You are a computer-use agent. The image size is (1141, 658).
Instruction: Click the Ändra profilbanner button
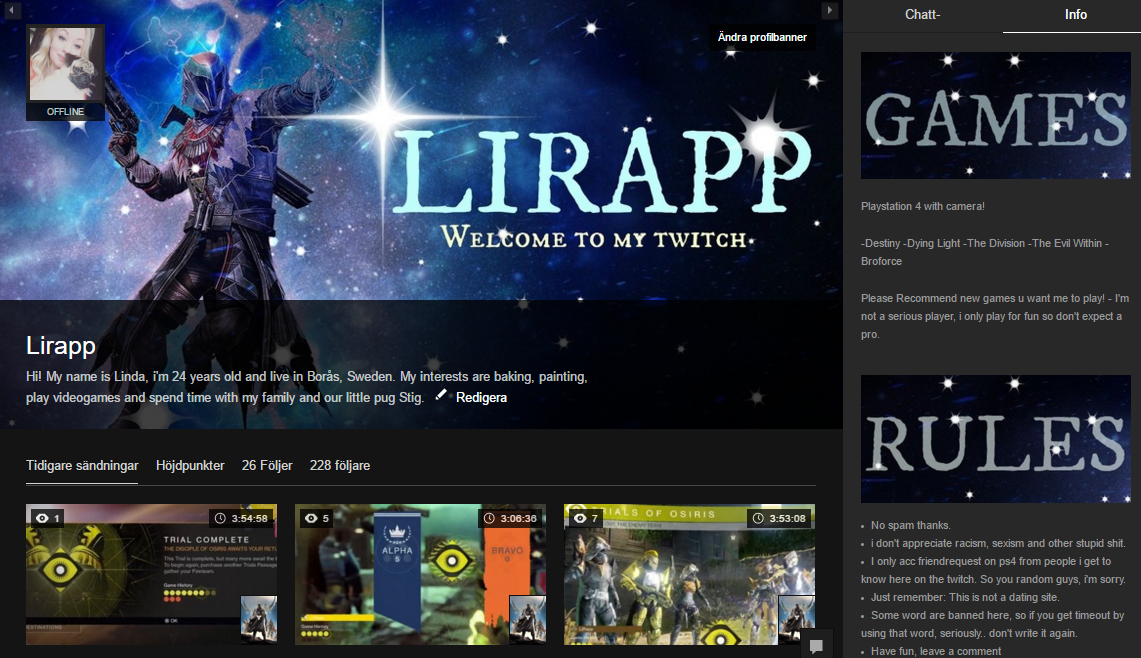click(762, 37)
